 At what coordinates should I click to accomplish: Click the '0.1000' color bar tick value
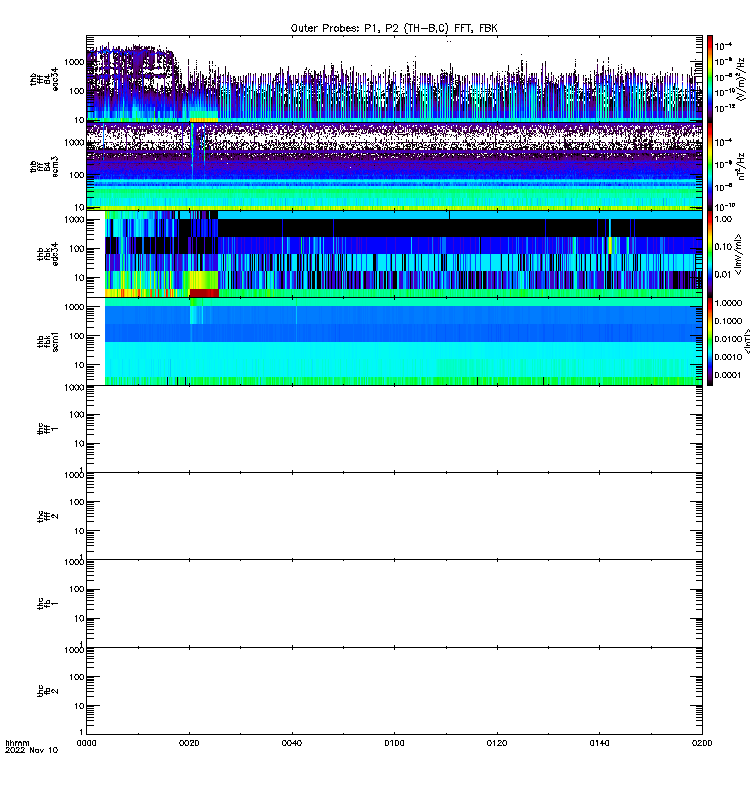(x=729, y=321)
